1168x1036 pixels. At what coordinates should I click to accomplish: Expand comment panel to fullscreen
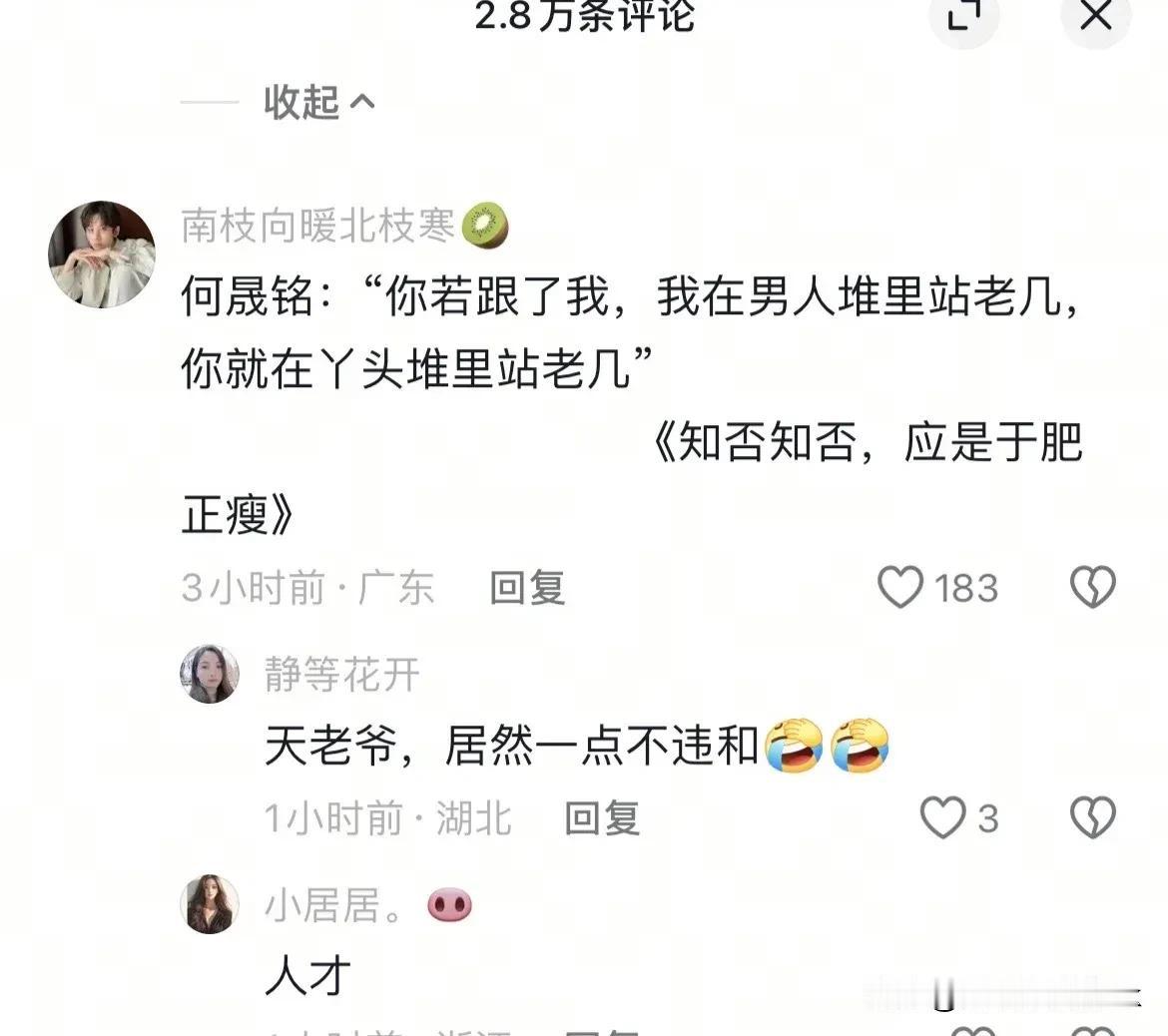(964, 16)
